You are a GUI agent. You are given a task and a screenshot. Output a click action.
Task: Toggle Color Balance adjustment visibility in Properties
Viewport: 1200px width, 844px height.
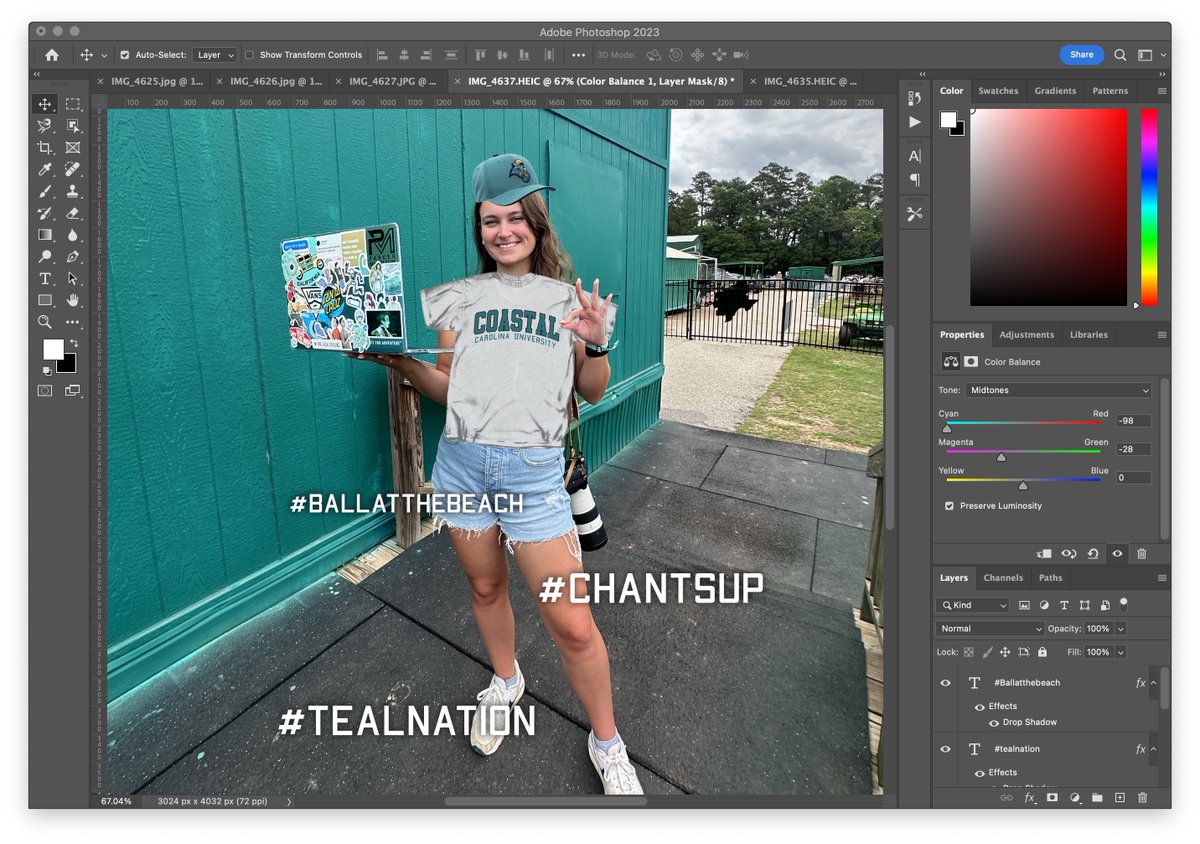(1117, 553)
